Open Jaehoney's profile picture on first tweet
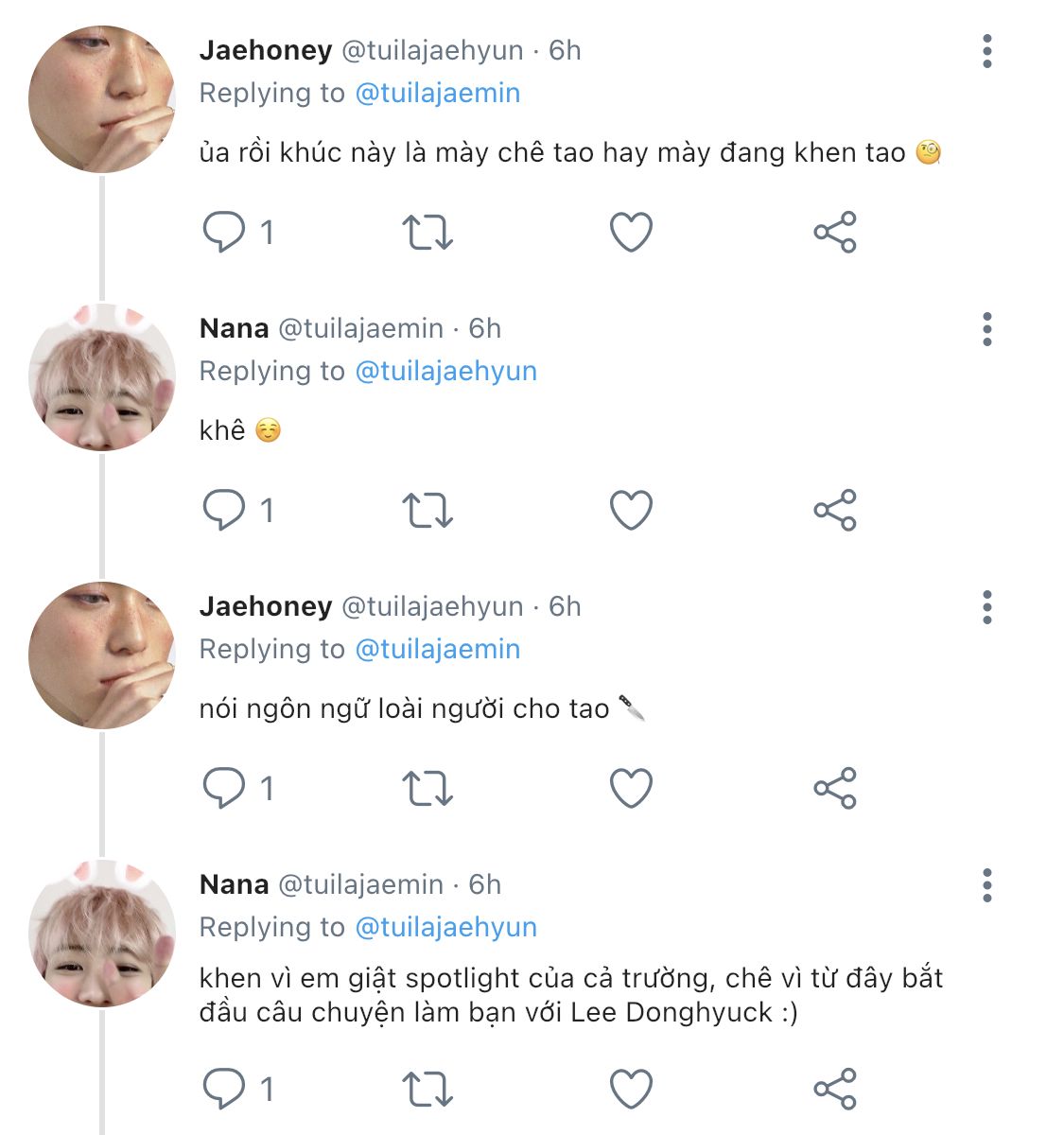This screenshot has height=1135, width=1064. 102,99
